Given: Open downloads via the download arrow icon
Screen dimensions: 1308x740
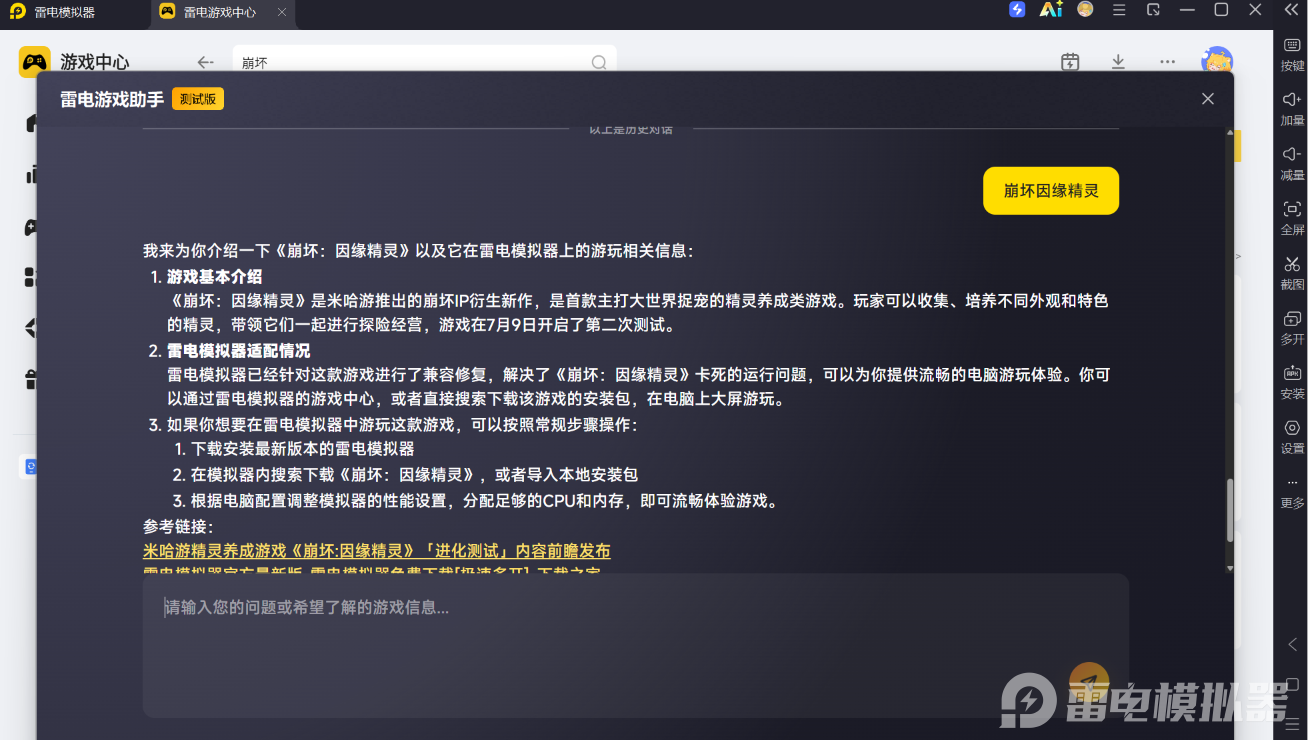Looking at the screenshot, I should (1118, 62).
